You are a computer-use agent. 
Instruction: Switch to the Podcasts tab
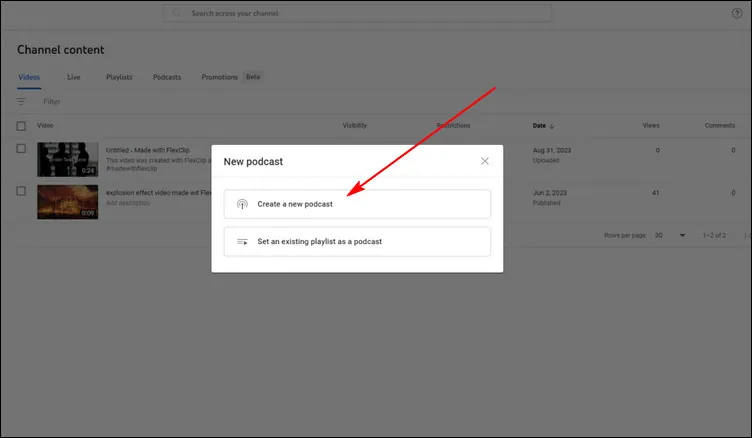(x=167, y=77)
